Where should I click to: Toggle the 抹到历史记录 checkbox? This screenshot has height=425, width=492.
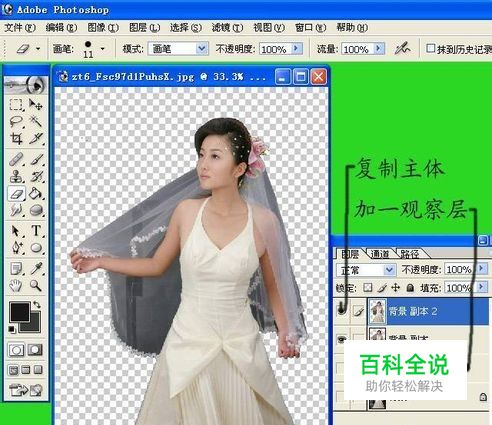[x=430, y=48]
